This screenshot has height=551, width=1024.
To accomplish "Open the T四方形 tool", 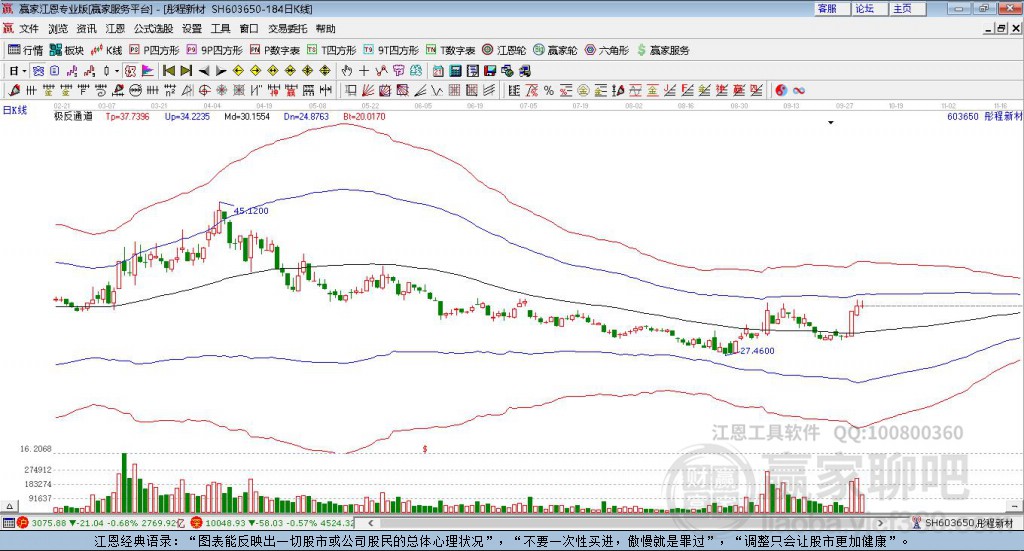I will pos(332,50).
